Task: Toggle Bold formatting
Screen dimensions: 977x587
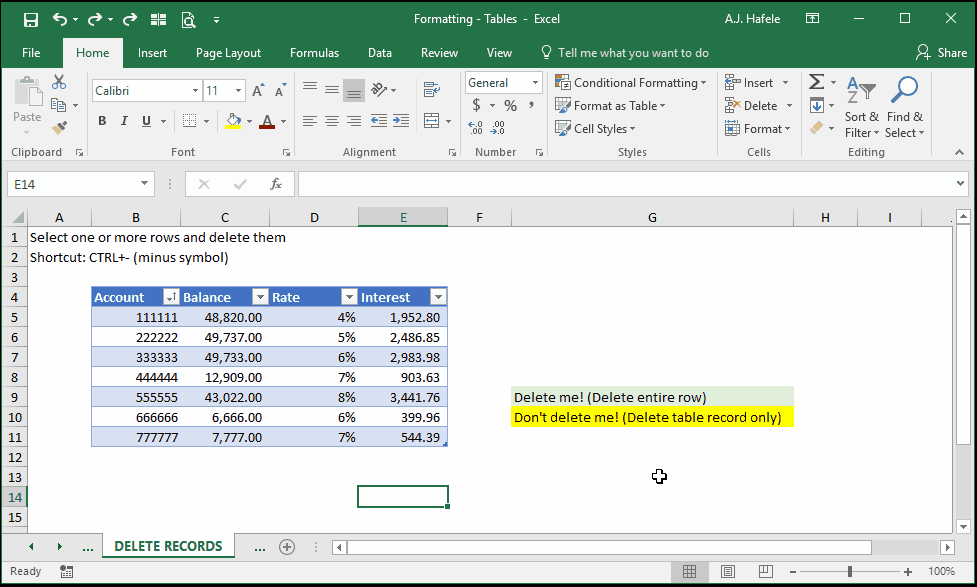Action: click(102, 121)
